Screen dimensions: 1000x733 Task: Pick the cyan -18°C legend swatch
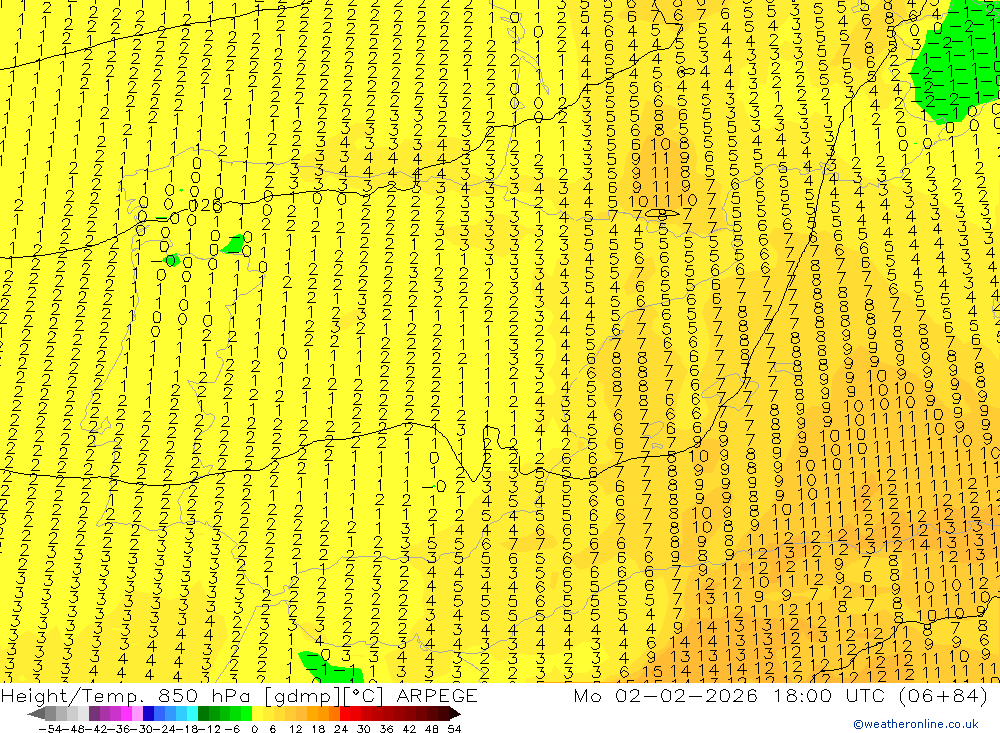pyautogui.click(x=192, y=714)
